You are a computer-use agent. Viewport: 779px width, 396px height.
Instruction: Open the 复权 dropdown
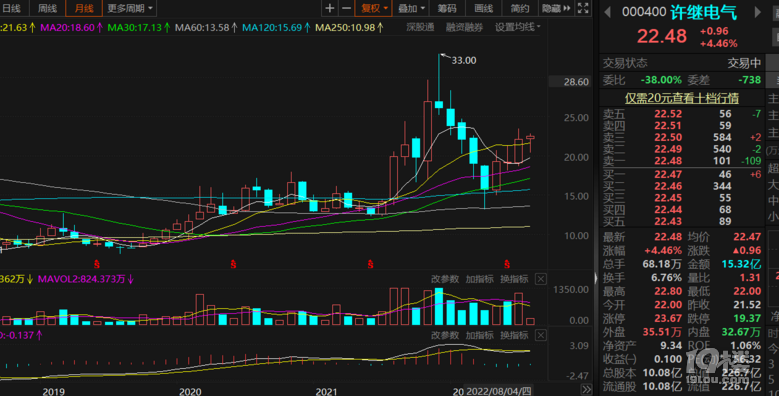pyautogui.click(x=374, y=8)
